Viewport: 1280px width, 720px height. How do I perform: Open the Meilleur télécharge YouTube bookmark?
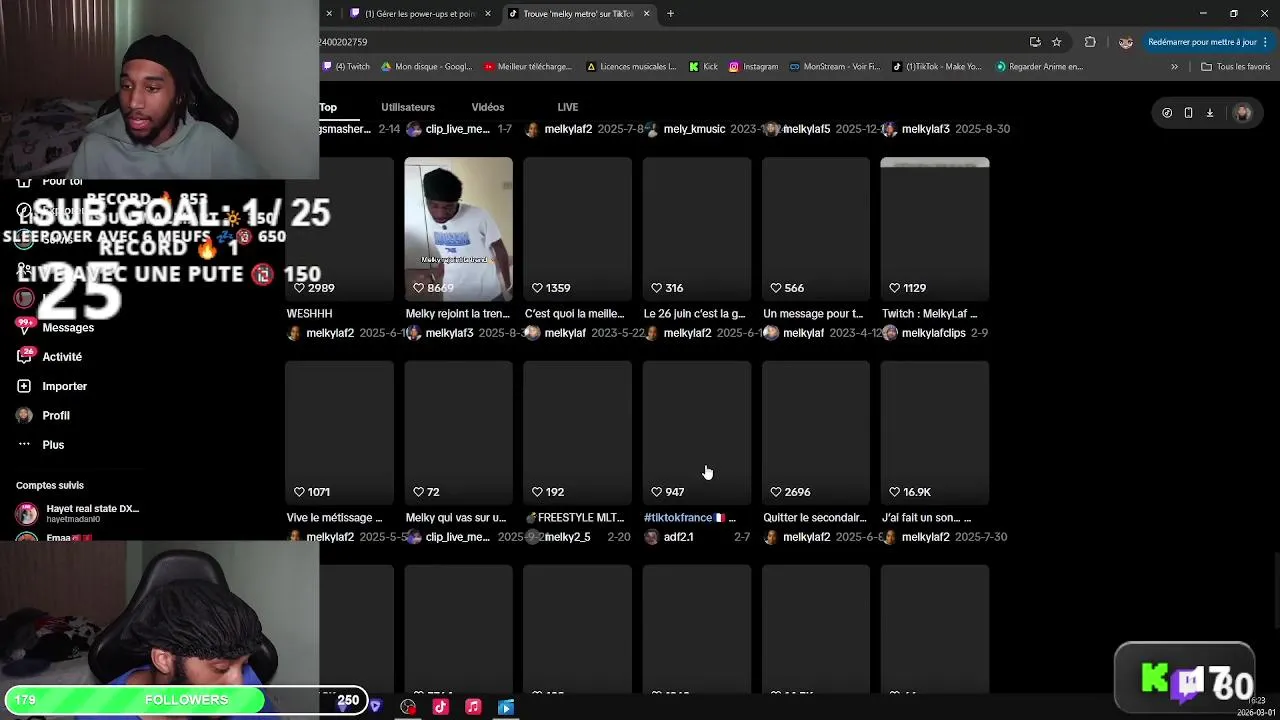(528, 67)
